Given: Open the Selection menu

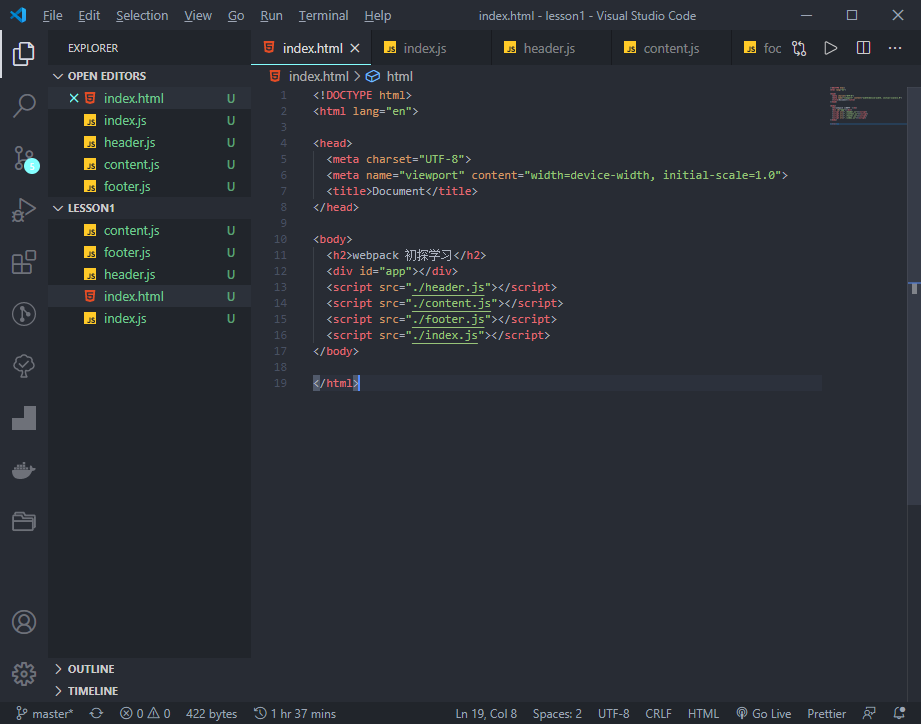Looking at the screenshot, I should (142, 15).
